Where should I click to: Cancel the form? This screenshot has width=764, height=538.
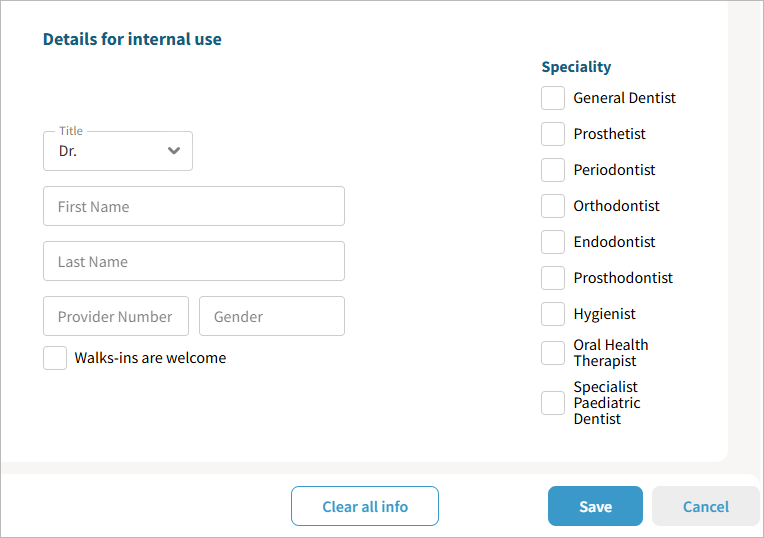(x=706, y=506)
